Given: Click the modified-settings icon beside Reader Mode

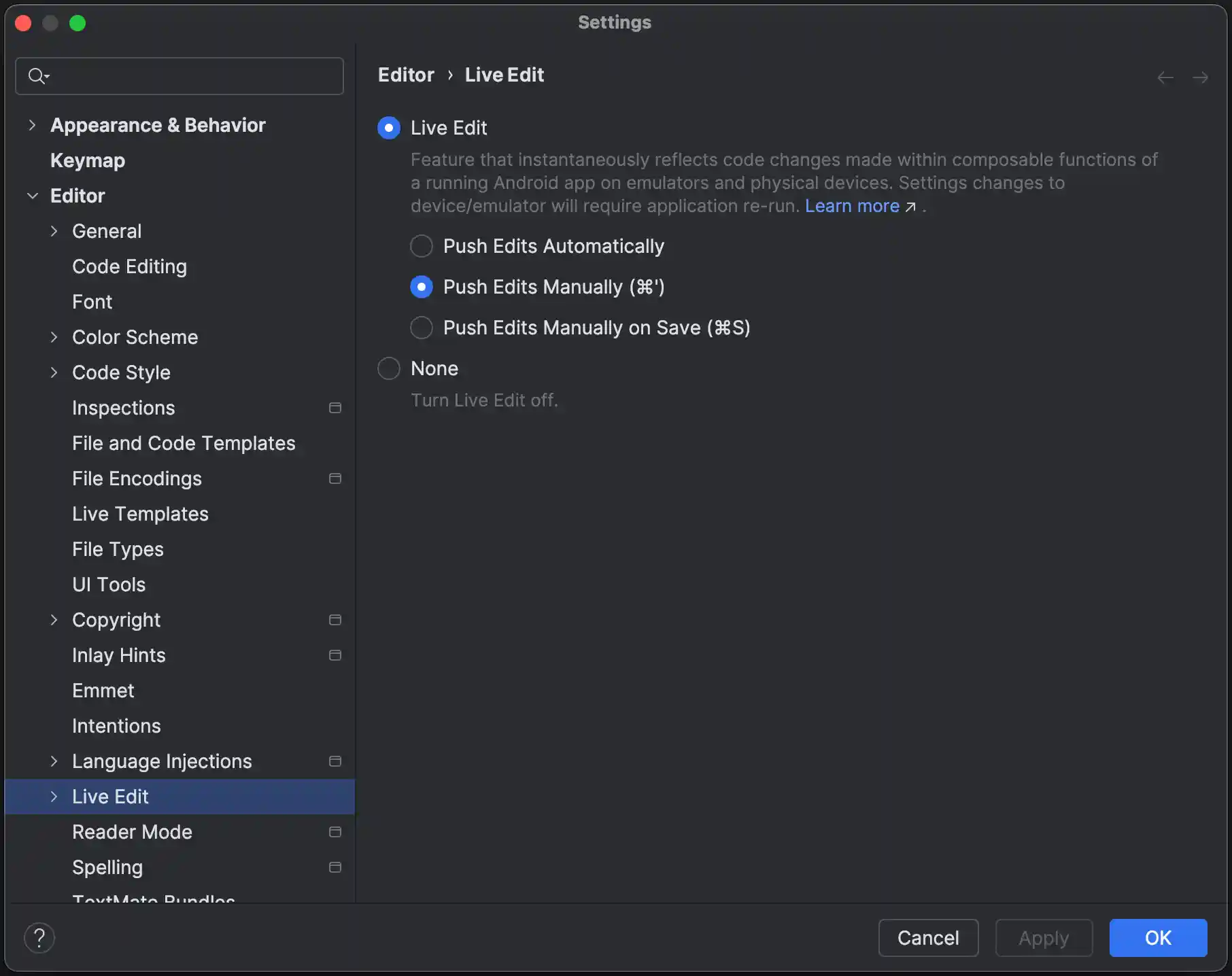Looking at the screenshot, I should coord(335,831).
